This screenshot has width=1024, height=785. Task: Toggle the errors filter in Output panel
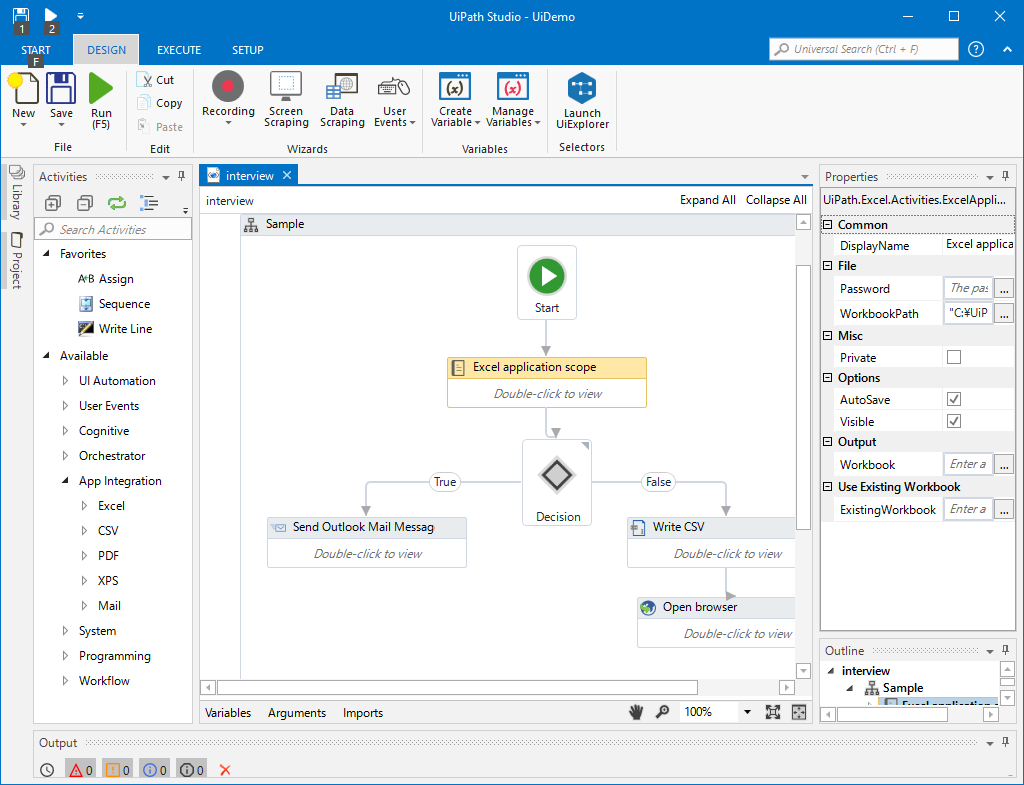coord(80,770)
